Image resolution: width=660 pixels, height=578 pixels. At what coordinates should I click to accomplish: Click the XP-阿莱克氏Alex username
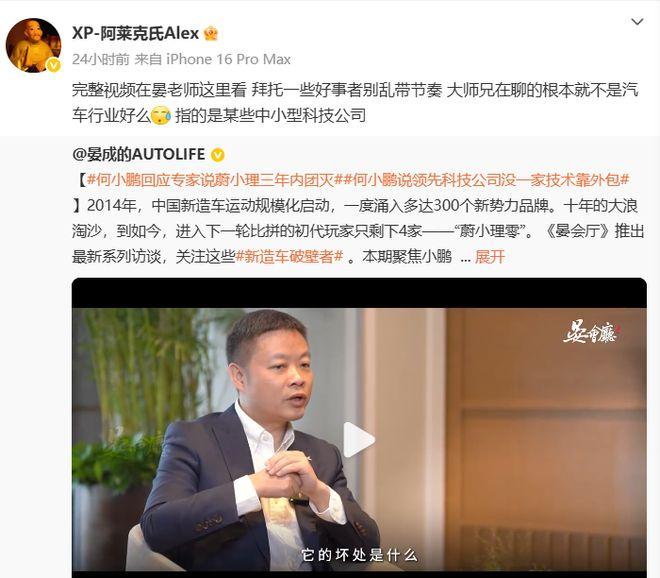pyautogui.click(x=135, y=33)
